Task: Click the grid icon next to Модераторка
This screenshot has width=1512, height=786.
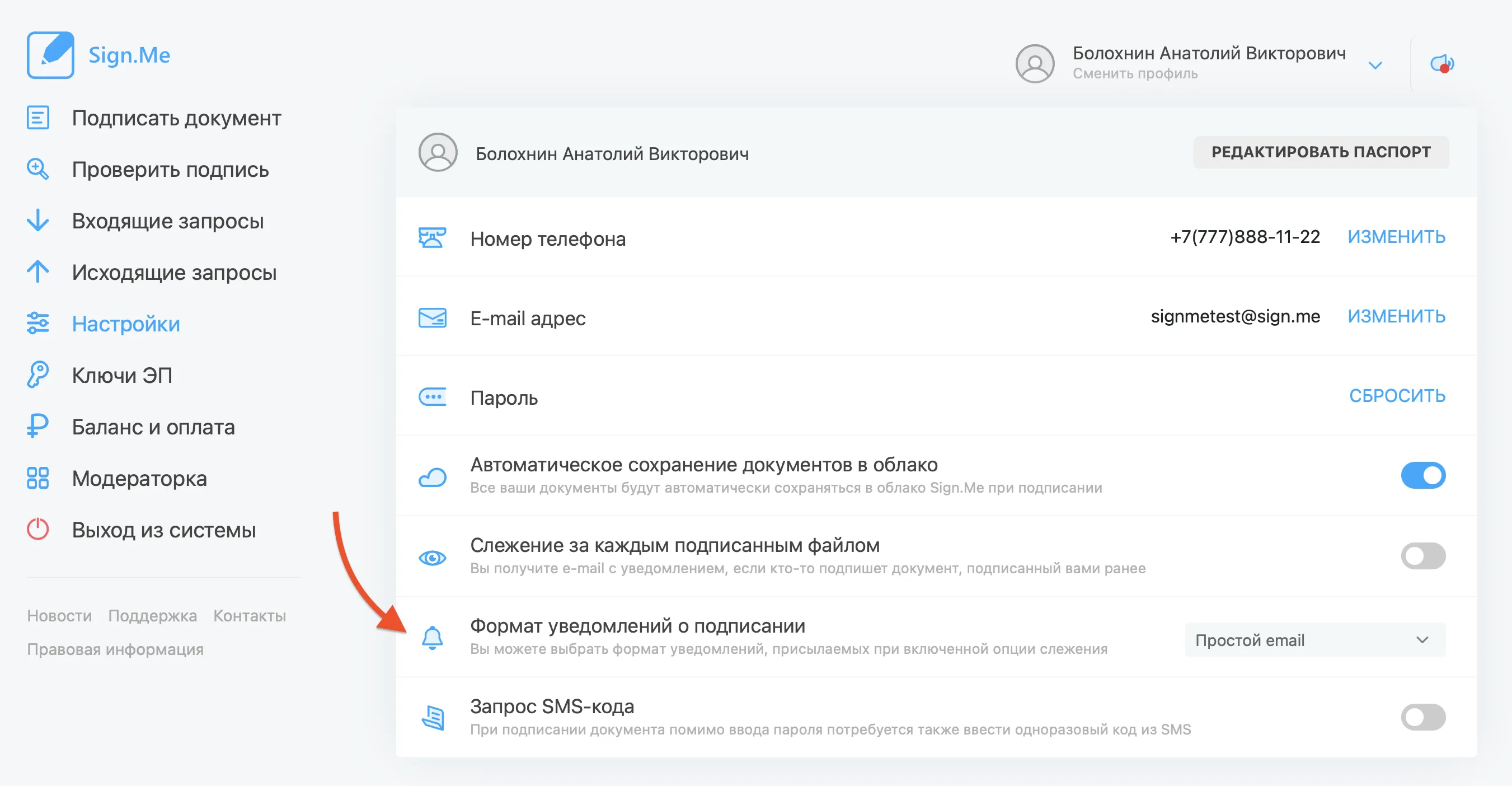Action: coord(38,478)
